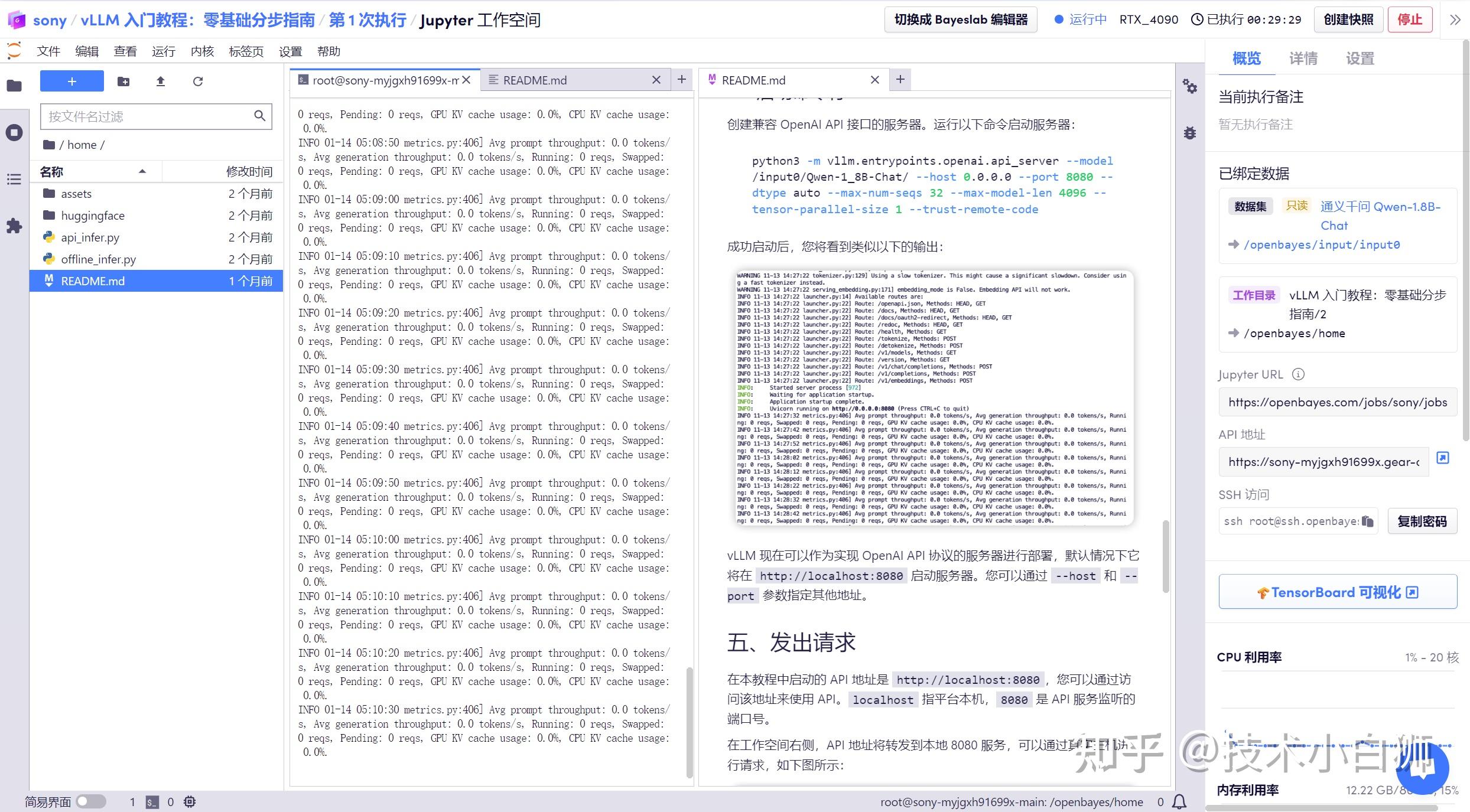This screenshot has width=1470, height=812.
Task: Switch to the 设置 tab in right panel
Action: pyautogui.click(x=1360, y=58)
